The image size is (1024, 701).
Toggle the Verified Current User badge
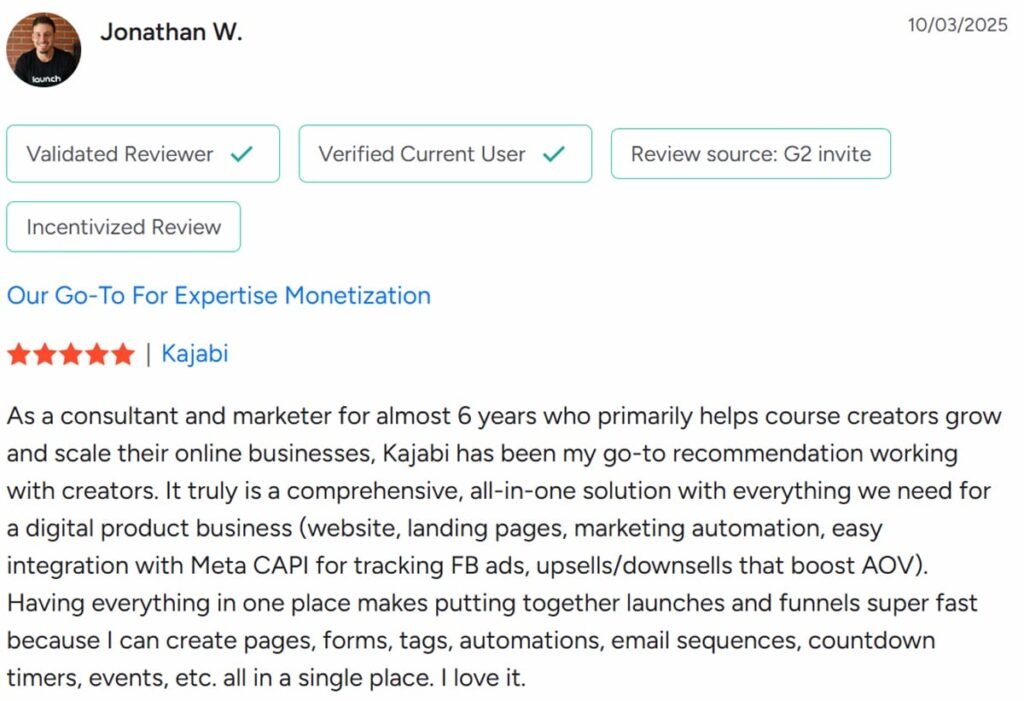coord(445,154)
